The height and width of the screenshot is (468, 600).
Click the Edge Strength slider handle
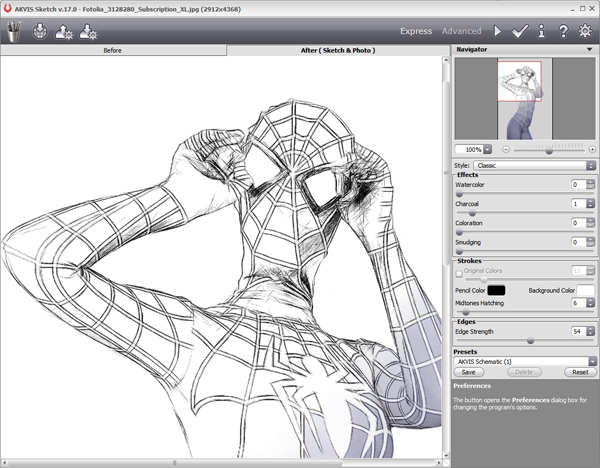[530, 340]
